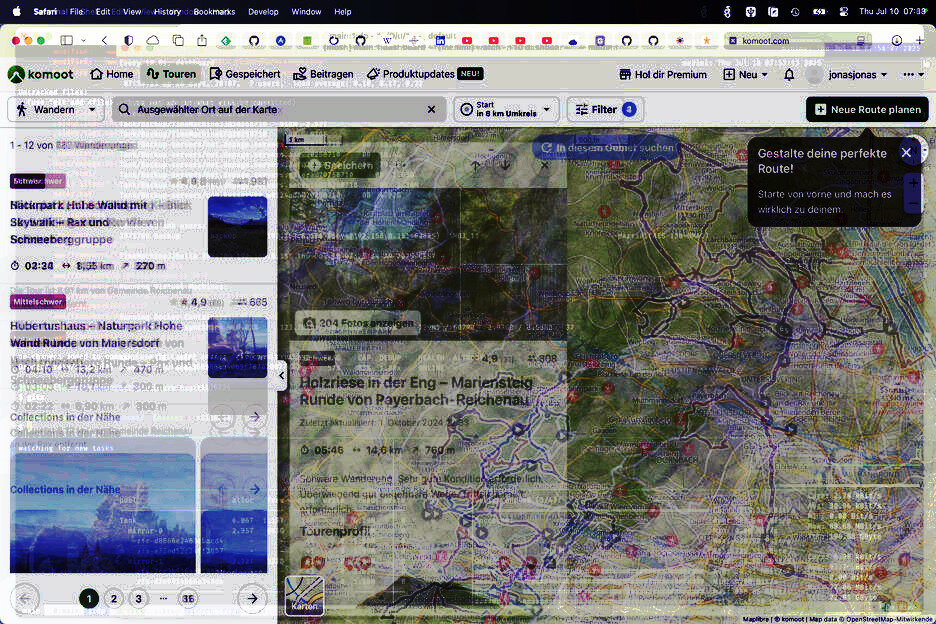Viewport: 936px width, 624px height.
Task: Click Neue Route planen button
Action: pyautogui.click(x=867, y=110)
